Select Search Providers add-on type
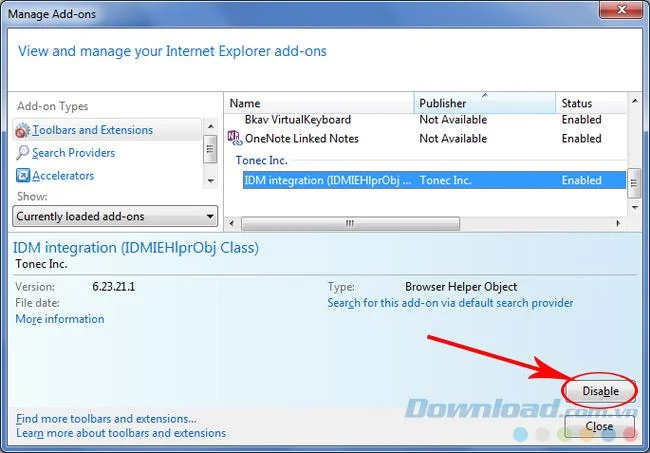 [73, 153]
